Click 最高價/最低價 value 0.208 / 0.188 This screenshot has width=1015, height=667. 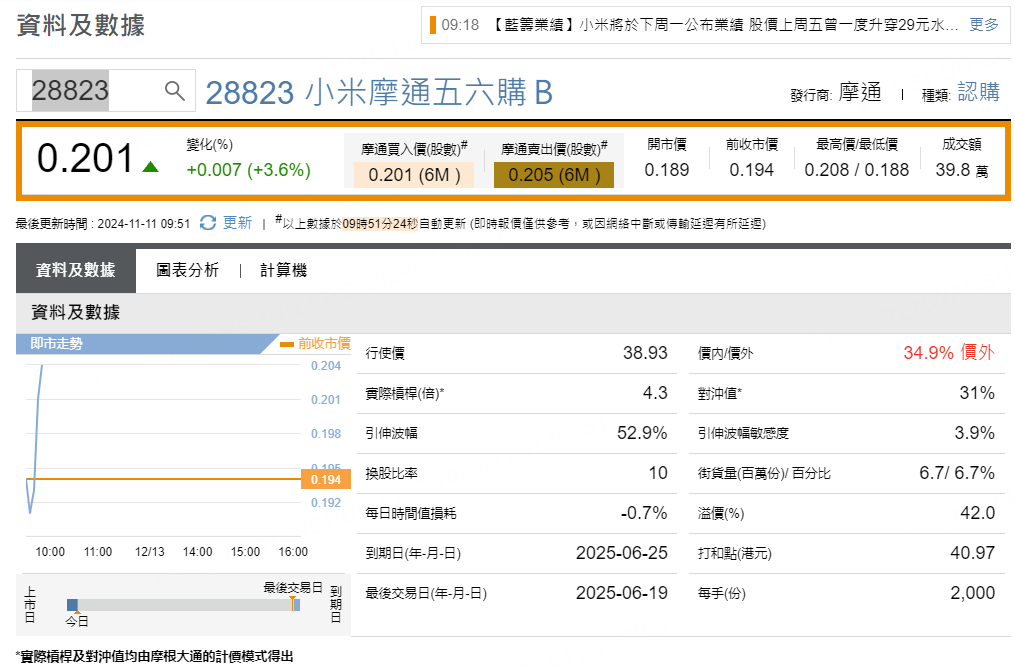857,170
